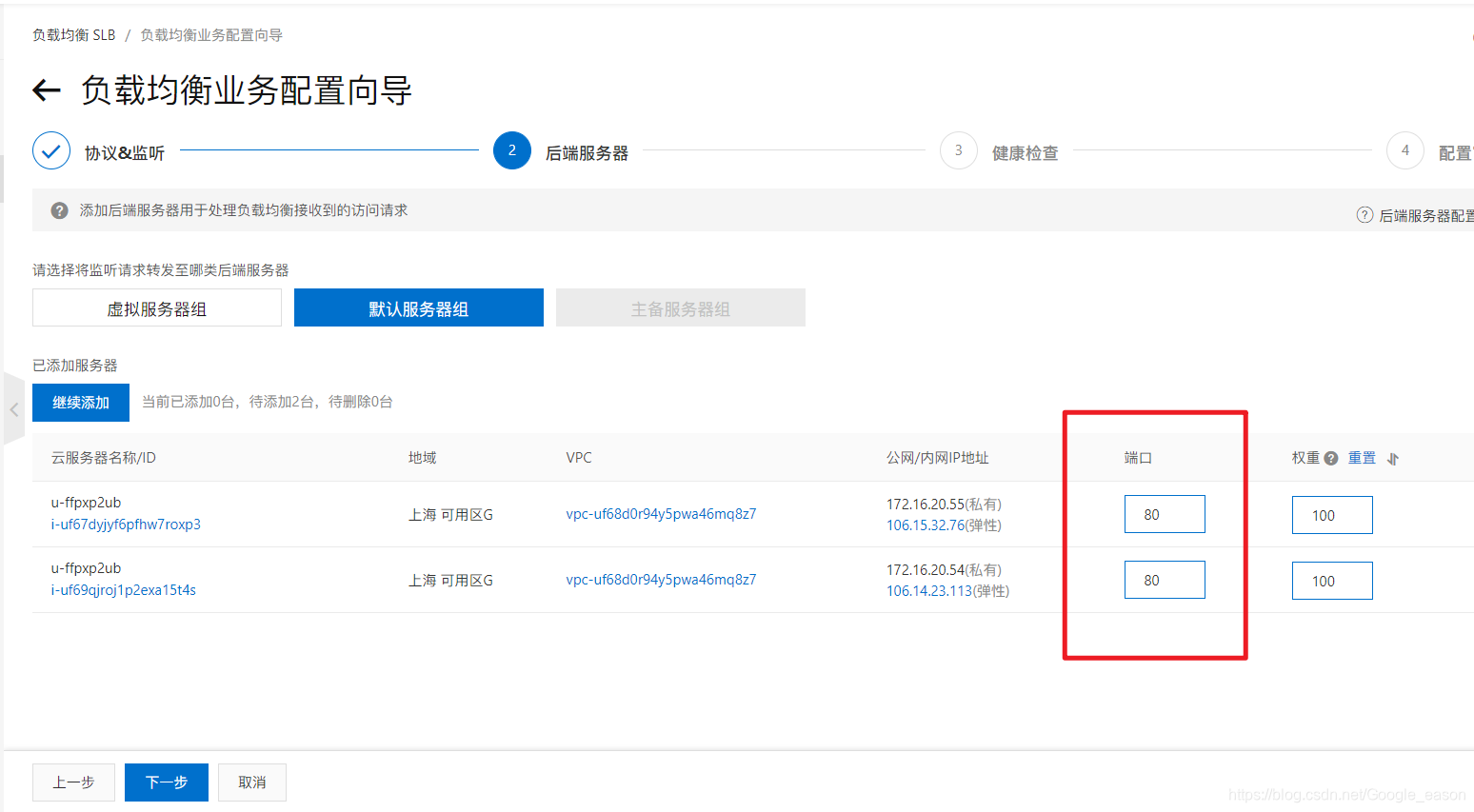Click the step 3 健康检查 circle
Image resolution: width=1474 pixels, height=812 pixels.
[959, 150]
